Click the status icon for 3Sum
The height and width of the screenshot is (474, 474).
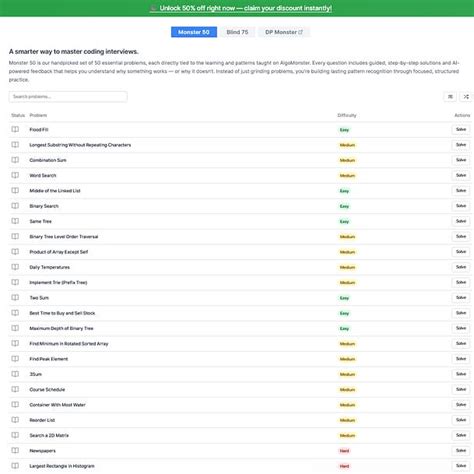point(15,374)
